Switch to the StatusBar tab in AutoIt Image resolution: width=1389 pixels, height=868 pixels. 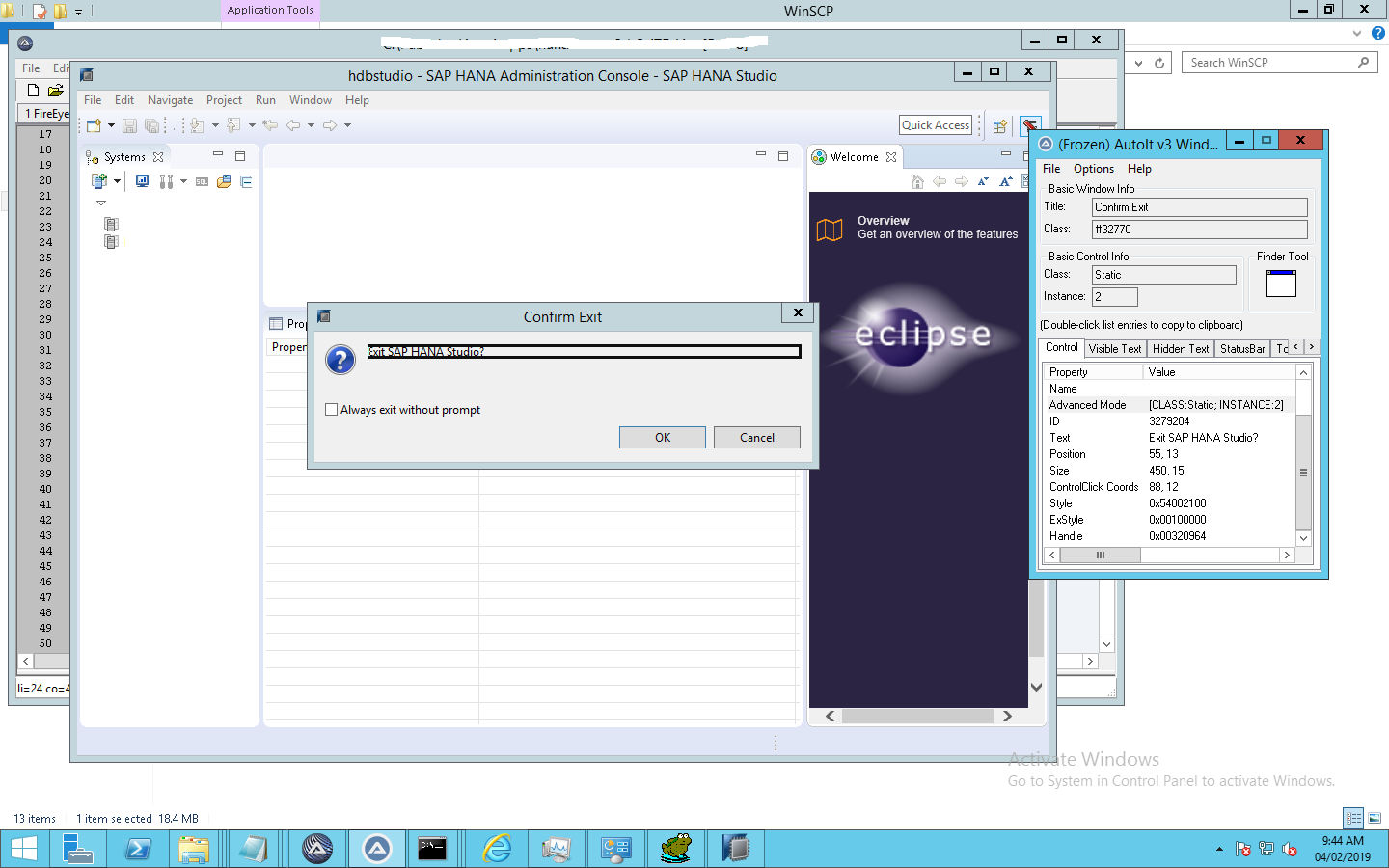[1242, 349]
